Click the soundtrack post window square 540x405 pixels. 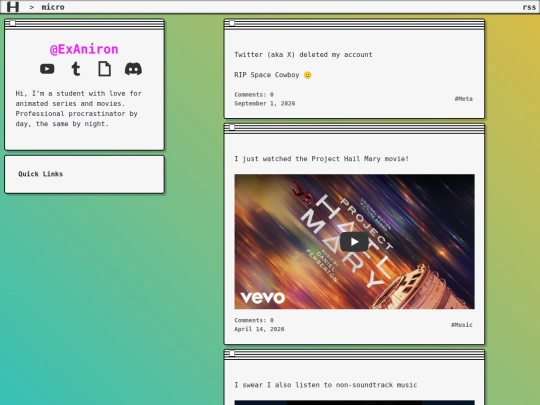tap(232, 354)
